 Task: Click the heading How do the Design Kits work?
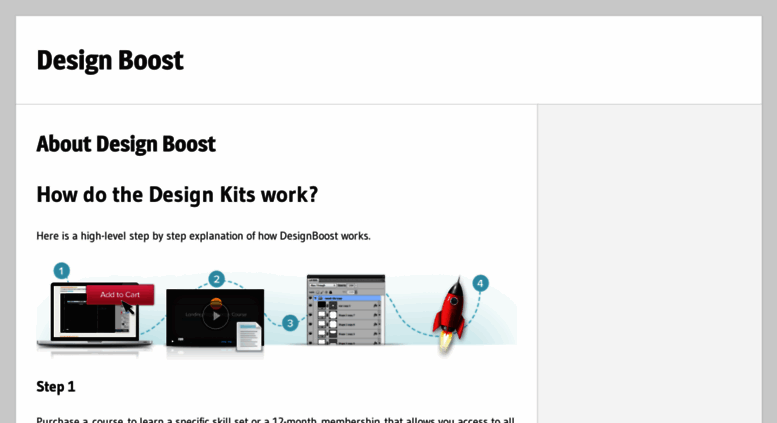pos(177,195)
